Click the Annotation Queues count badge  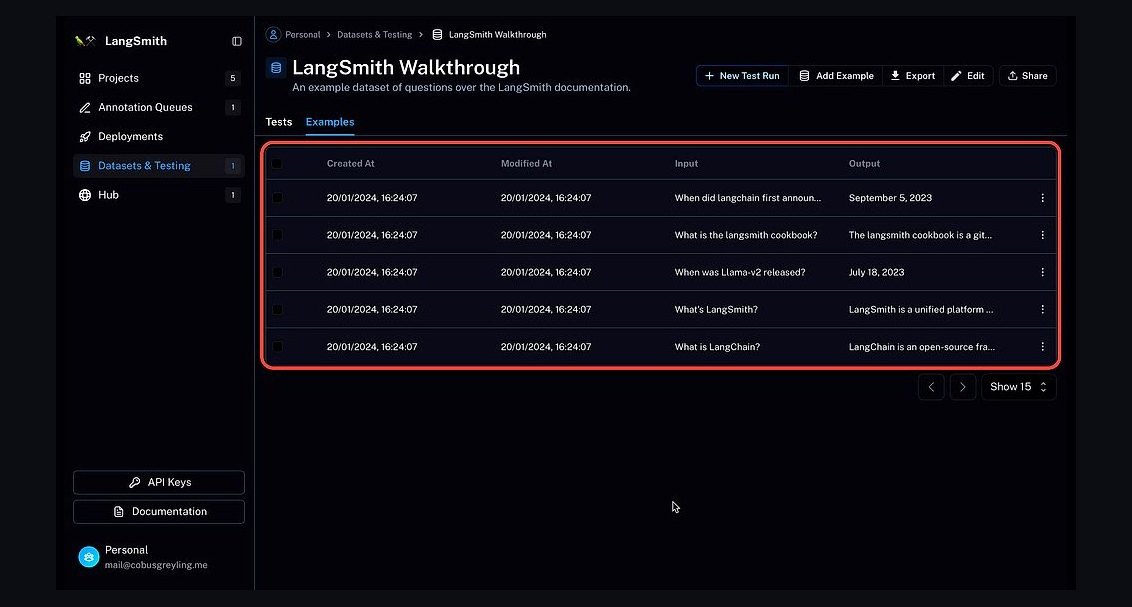[x=232, y=107]
